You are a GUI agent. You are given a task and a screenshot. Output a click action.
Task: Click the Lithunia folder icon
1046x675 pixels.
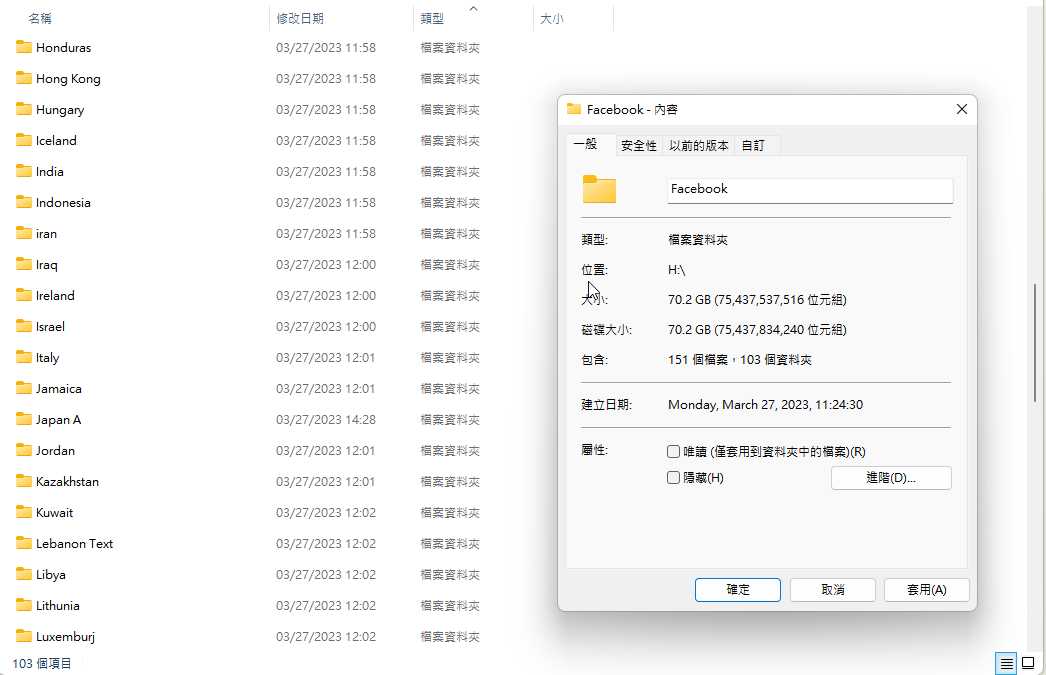pos(24,605)
